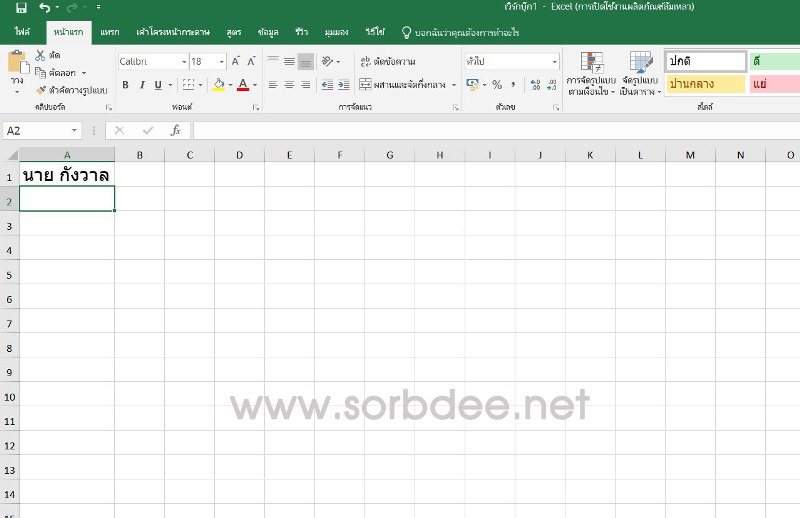This screenshot has width=800, height=518.
Task: Toggle Italic formatting
Action: coord(143,85)
